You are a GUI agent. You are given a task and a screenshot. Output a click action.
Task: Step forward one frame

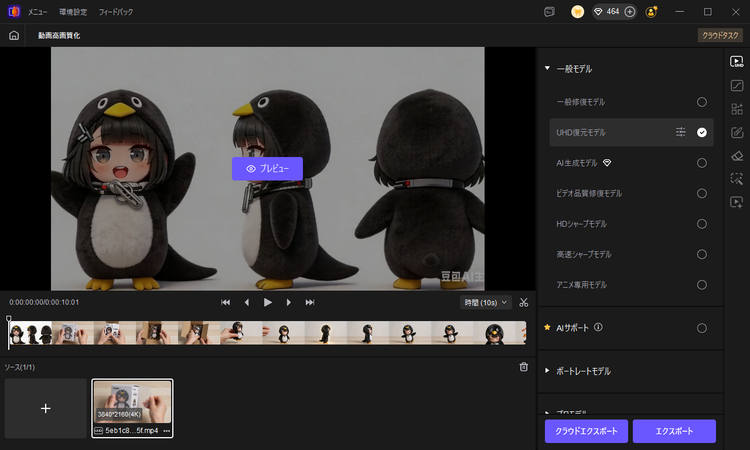point(288,302)
